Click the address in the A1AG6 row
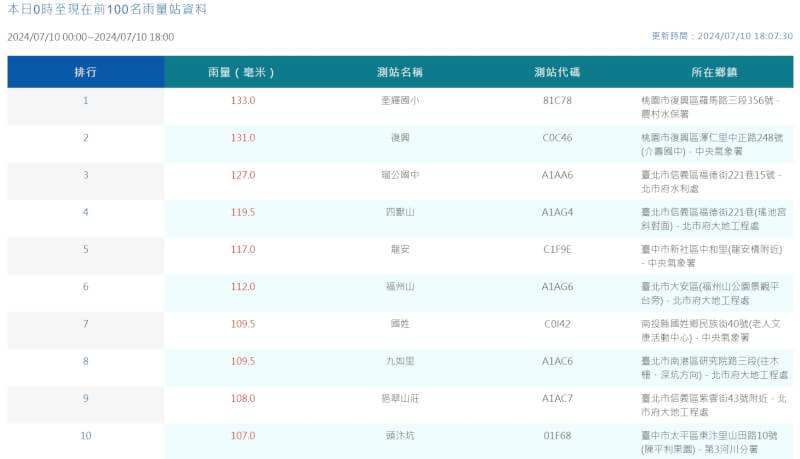This screenshot has width=800, height=459. 710,293
